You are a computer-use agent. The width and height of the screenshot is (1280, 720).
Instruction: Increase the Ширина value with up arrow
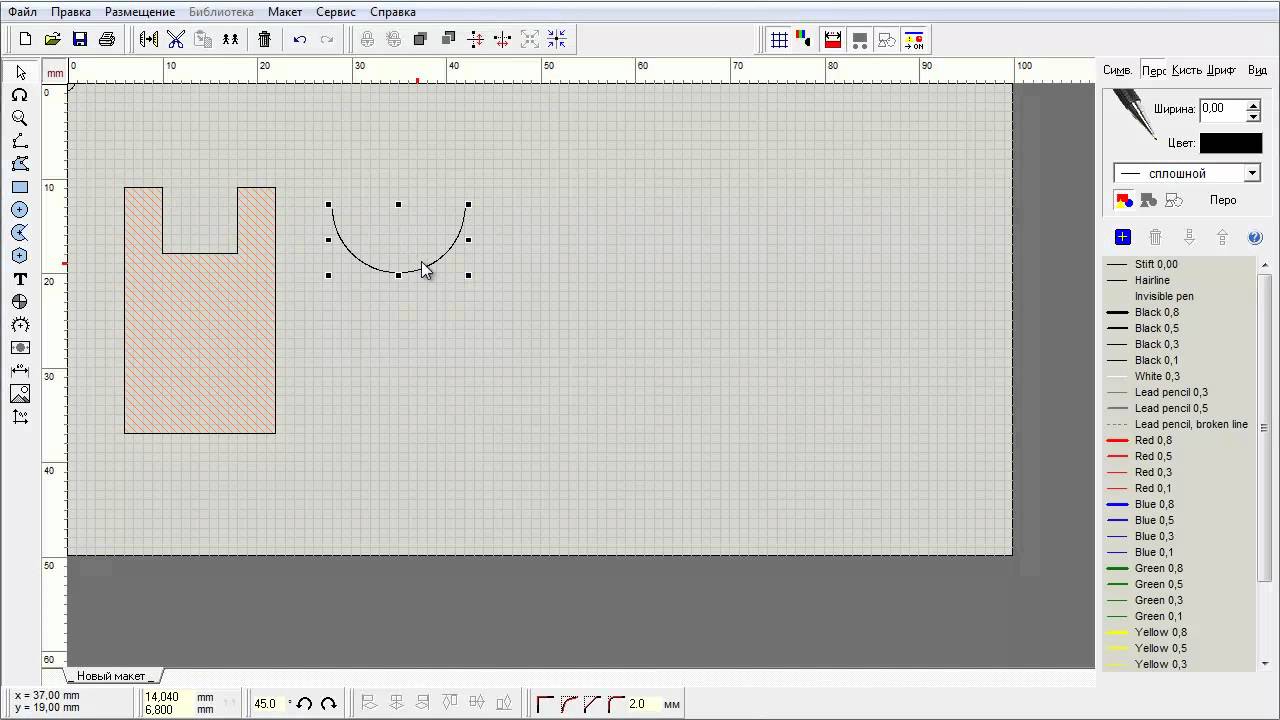click(x=1253, y=104)
